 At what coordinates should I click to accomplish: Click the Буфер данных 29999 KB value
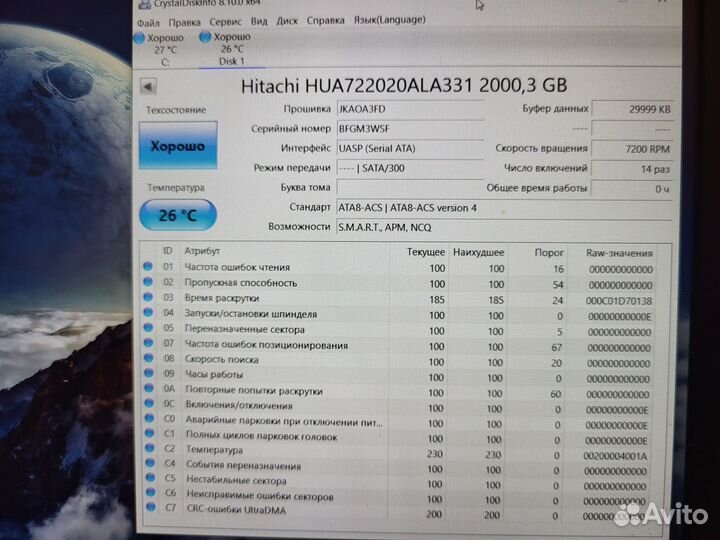(x=632, y=109)
